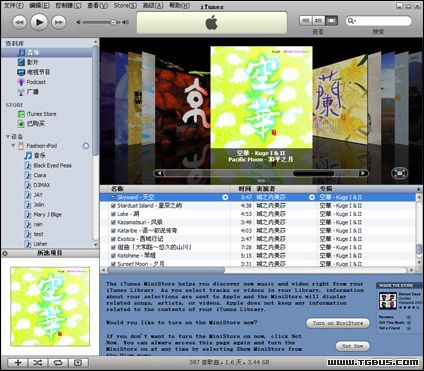Viewport: 424px width, 371px height.
Task: Collapse the Fashion iPod tree triangle
Action: point(13,145)
